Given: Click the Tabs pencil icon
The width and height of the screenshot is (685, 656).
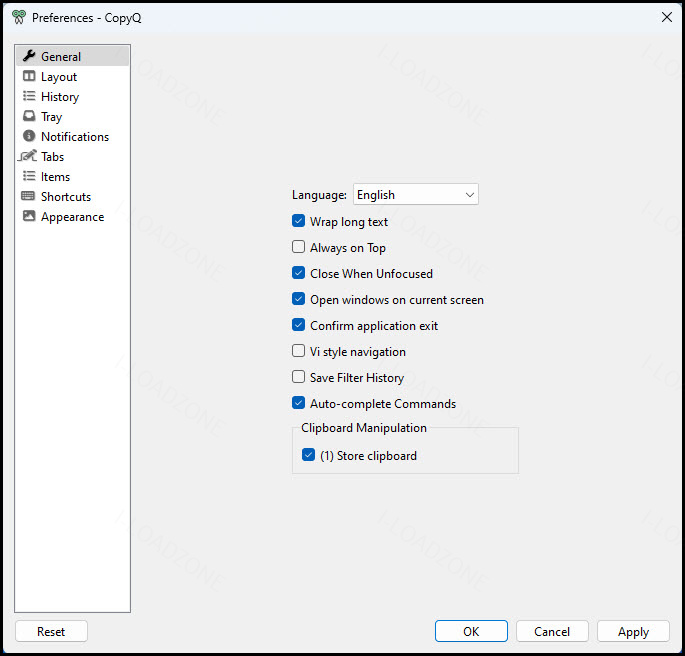Looking at the screenshot, I should 28,156.
